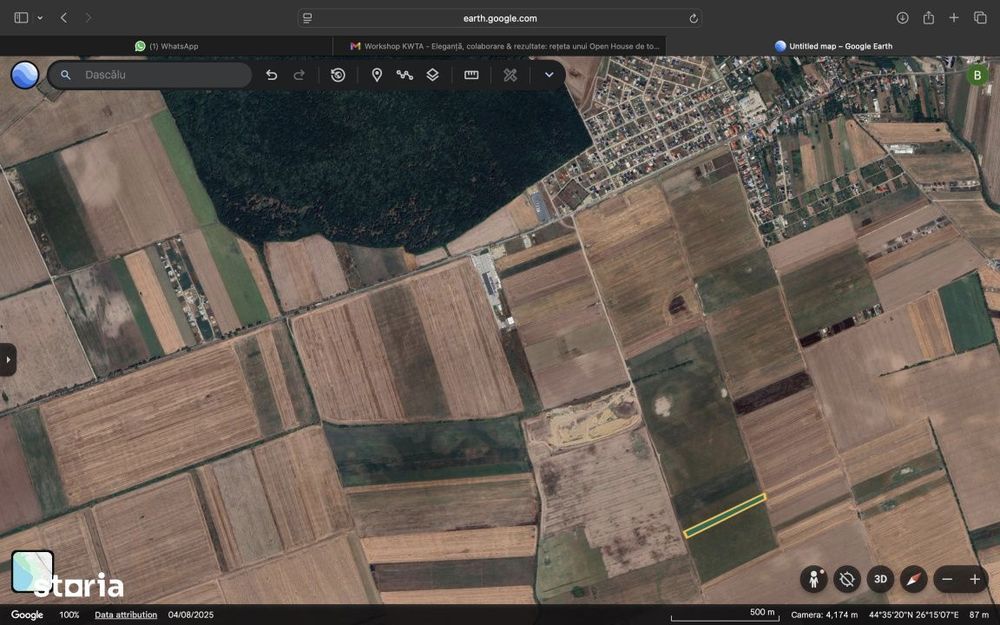The width and height of the screenshot is (1000, 625).
Task: Toggle the rotation lock control
Action: 847,579
